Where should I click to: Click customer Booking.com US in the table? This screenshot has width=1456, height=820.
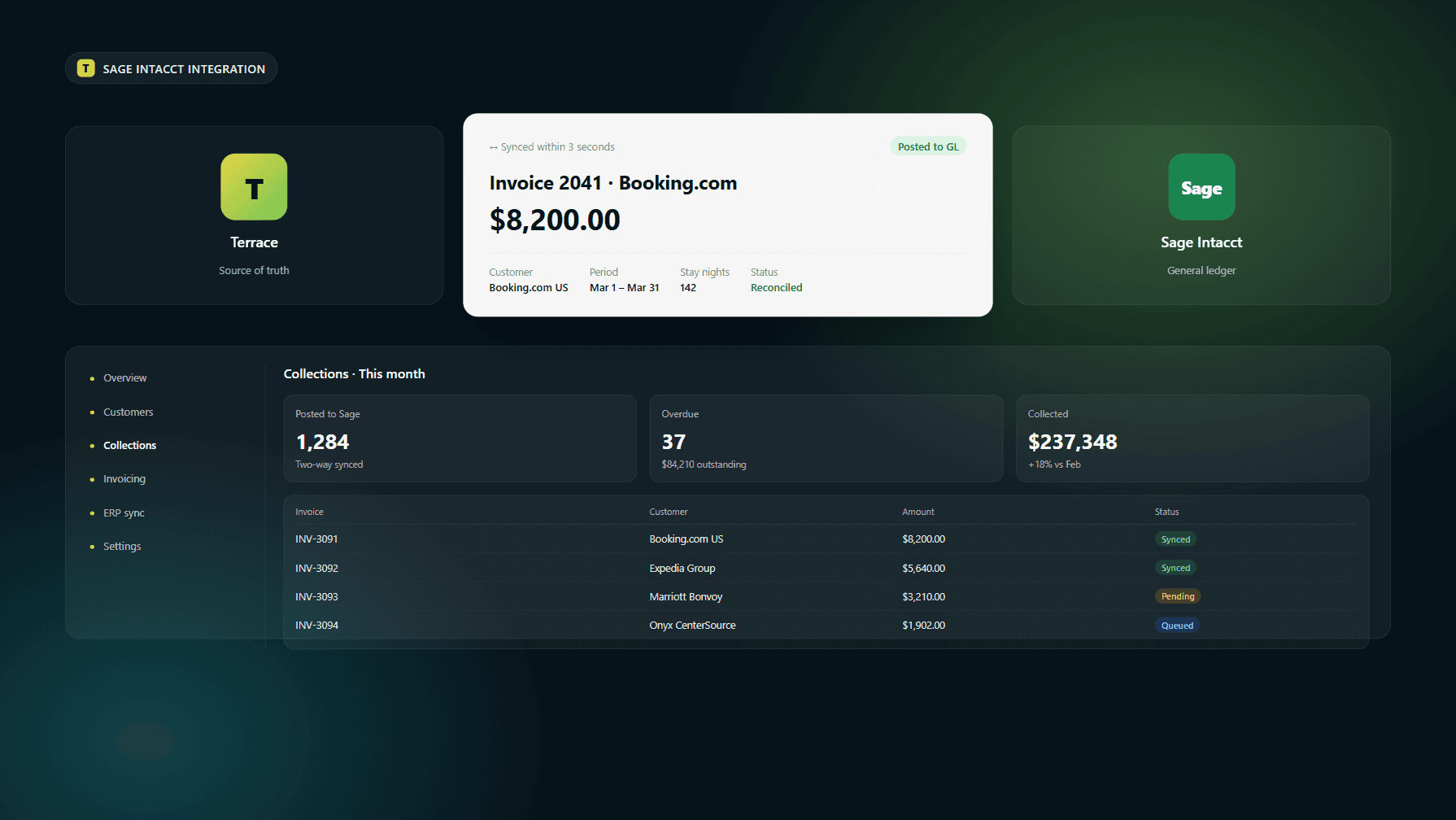(x=686, y=539)
